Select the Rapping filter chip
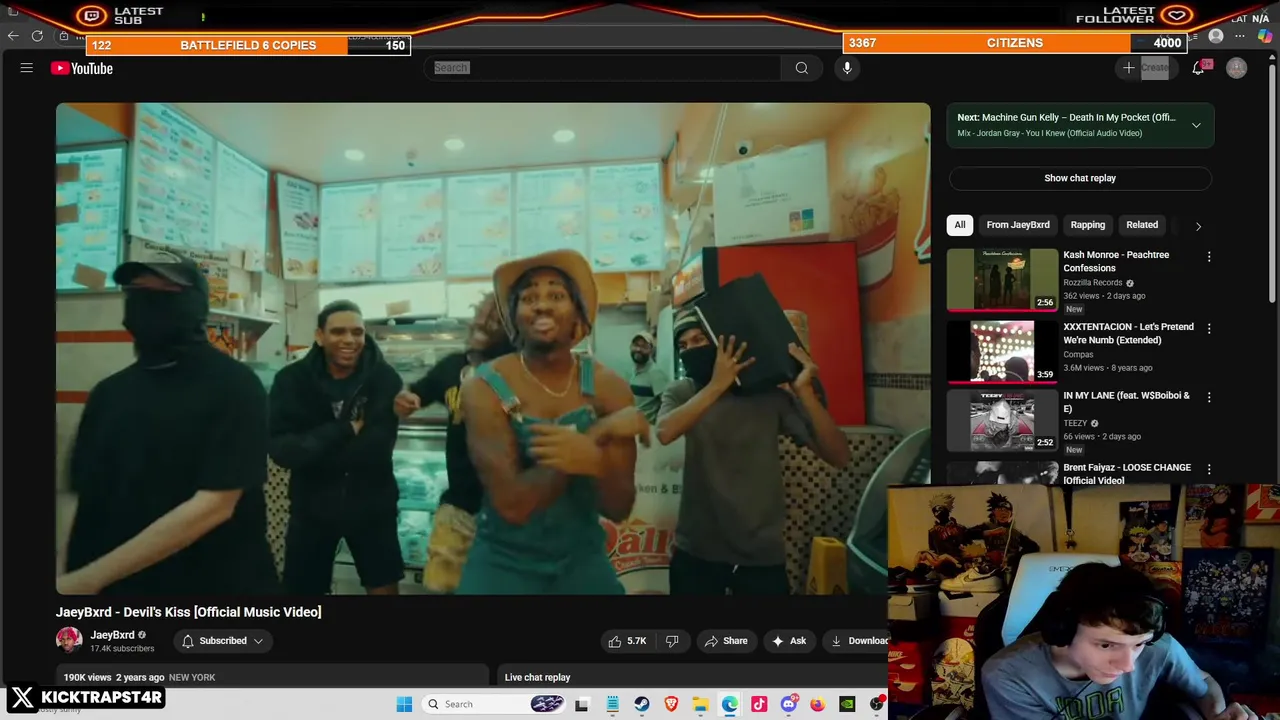 (x=1088, y=225)
